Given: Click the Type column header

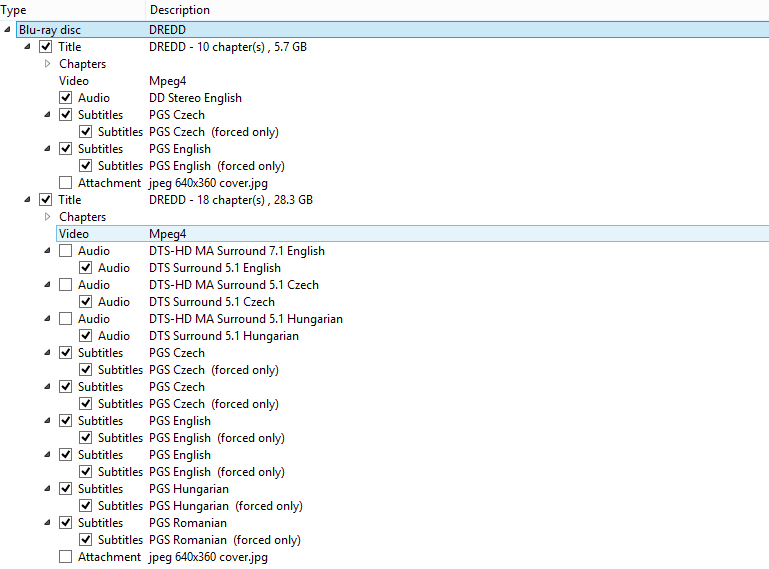Looking at the screenshot, I should click(73, 10).
